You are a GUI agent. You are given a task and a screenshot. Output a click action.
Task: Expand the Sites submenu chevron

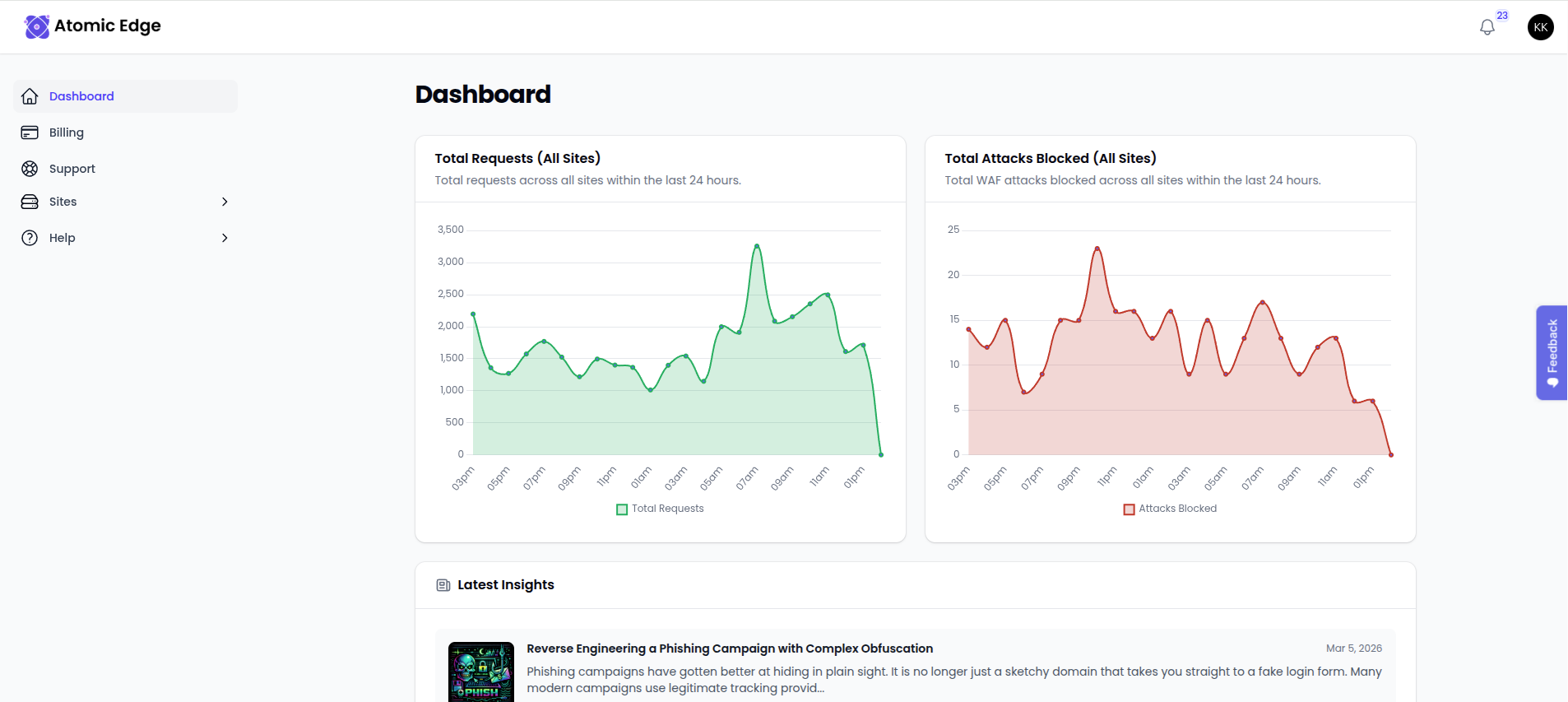click(225, 202)
